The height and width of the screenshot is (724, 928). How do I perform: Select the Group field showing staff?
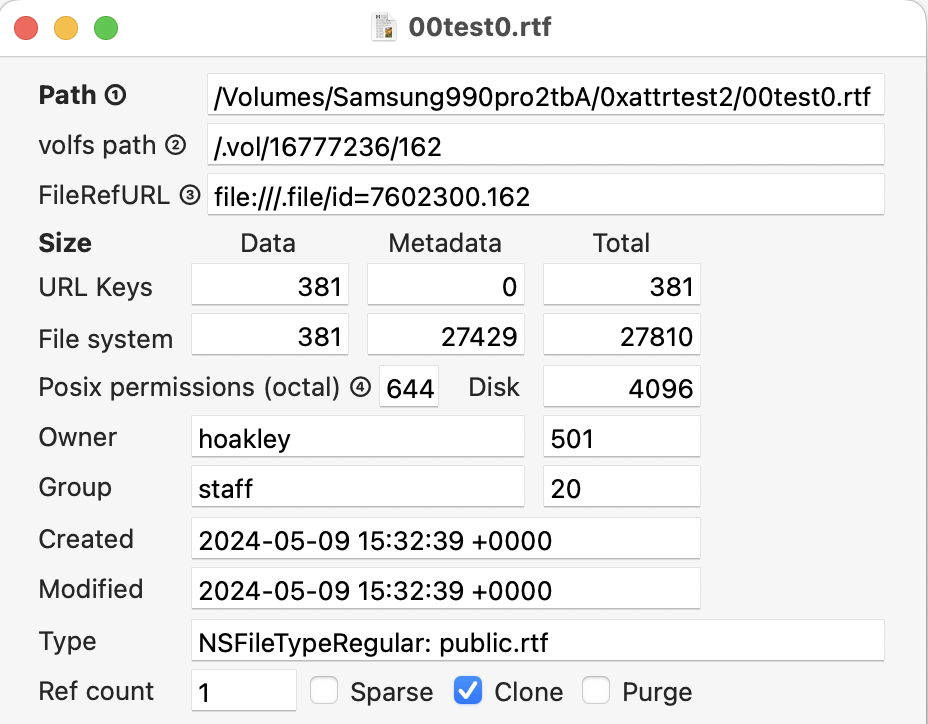click(x=357, y=486)
